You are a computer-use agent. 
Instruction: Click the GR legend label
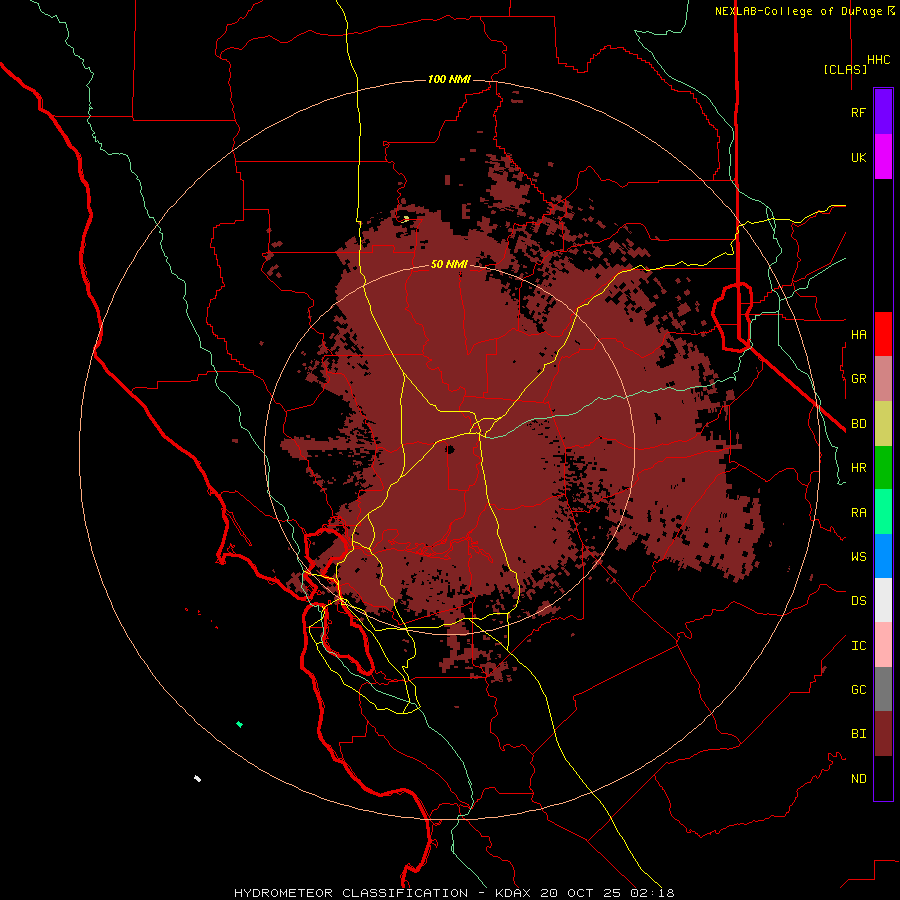(x=859, y=379)
